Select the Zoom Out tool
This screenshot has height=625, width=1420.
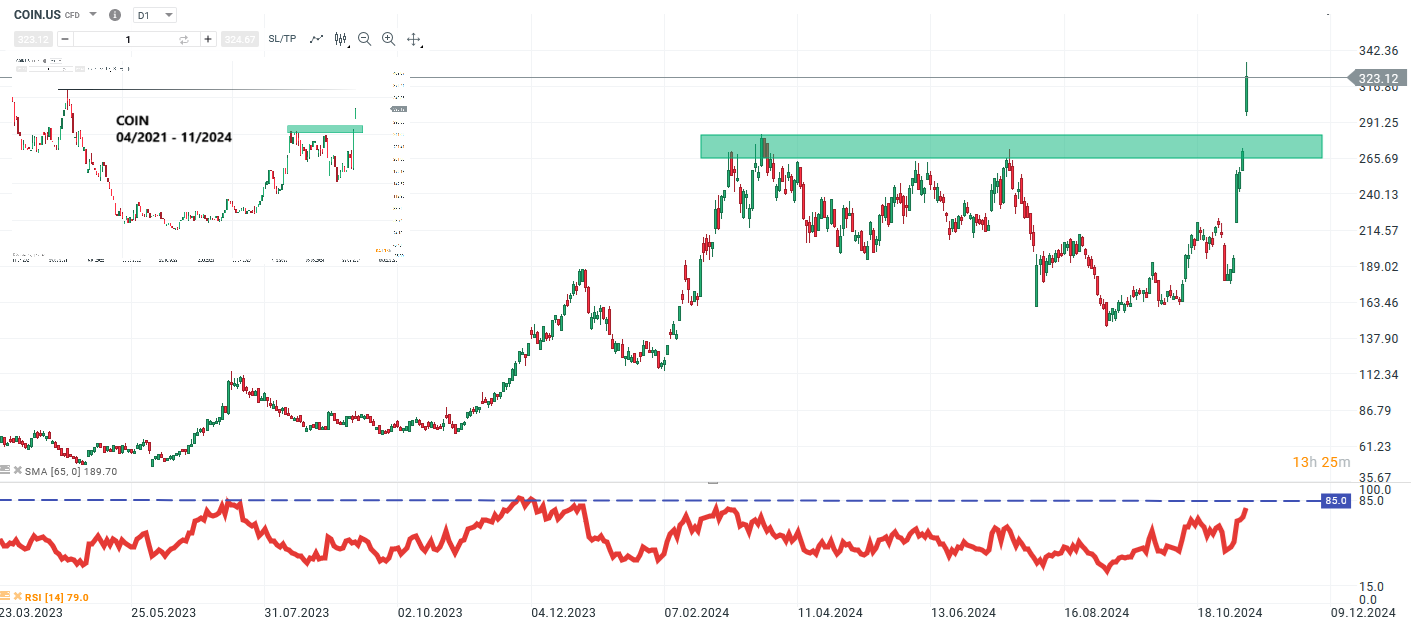coord(365,39)
